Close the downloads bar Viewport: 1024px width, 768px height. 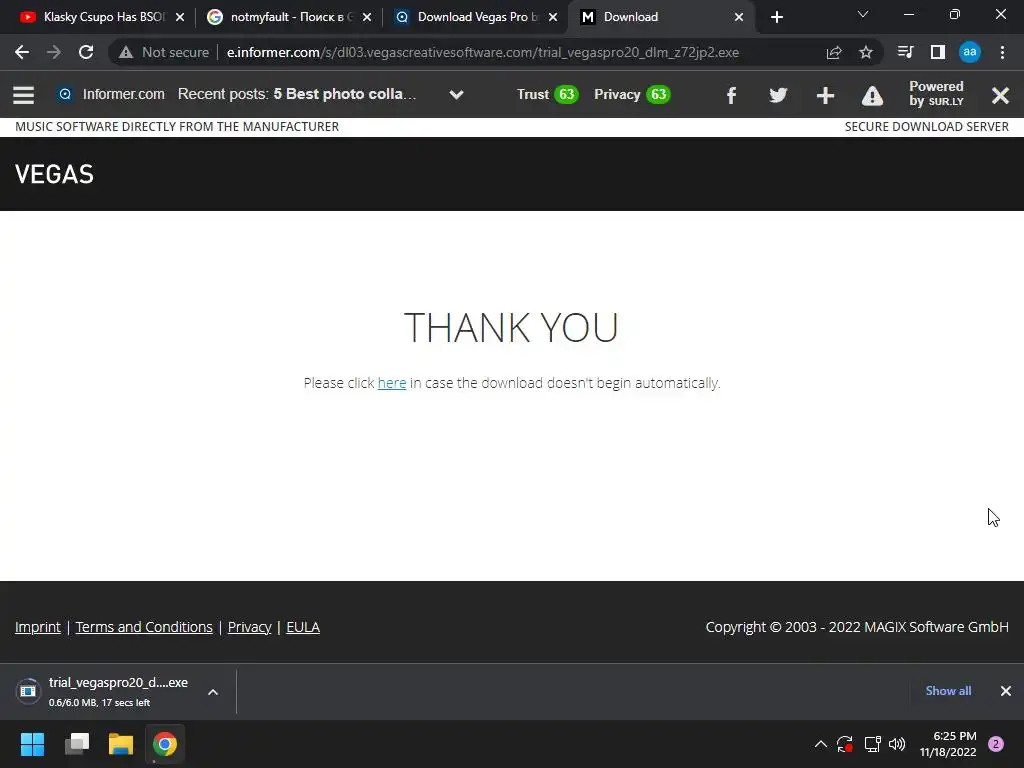pos(1006,691)
